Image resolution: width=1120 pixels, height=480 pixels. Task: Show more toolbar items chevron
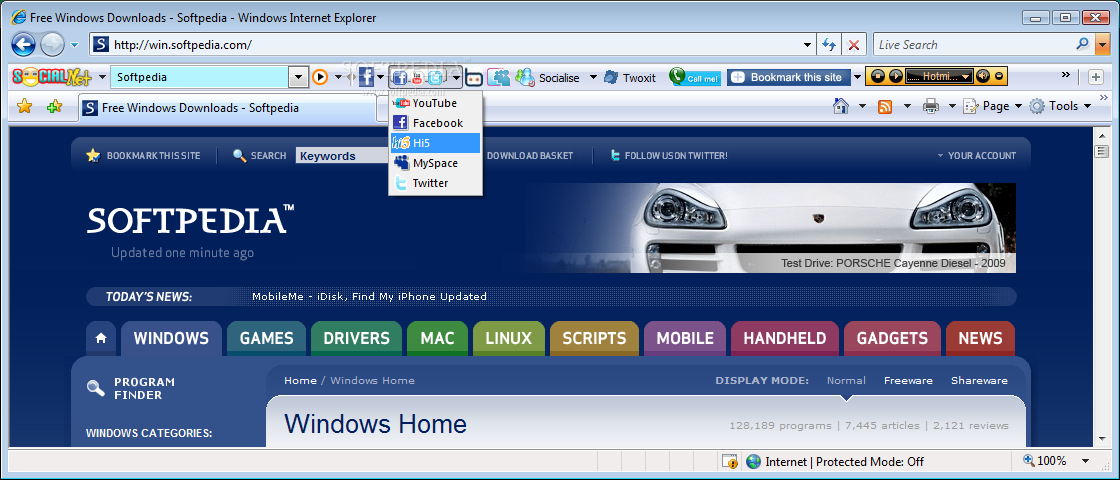1066,75
